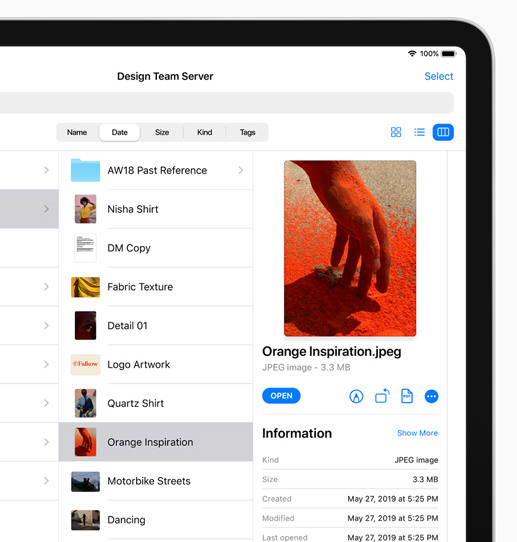Sort files by Size
This screenshot has height=542, width=517.
tap(162, 132)
